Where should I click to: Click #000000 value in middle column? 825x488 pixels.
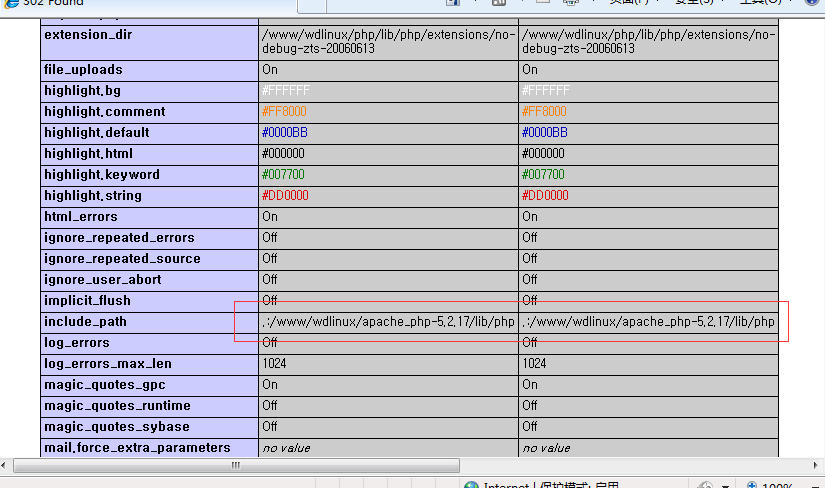click(x=283, y=154)
